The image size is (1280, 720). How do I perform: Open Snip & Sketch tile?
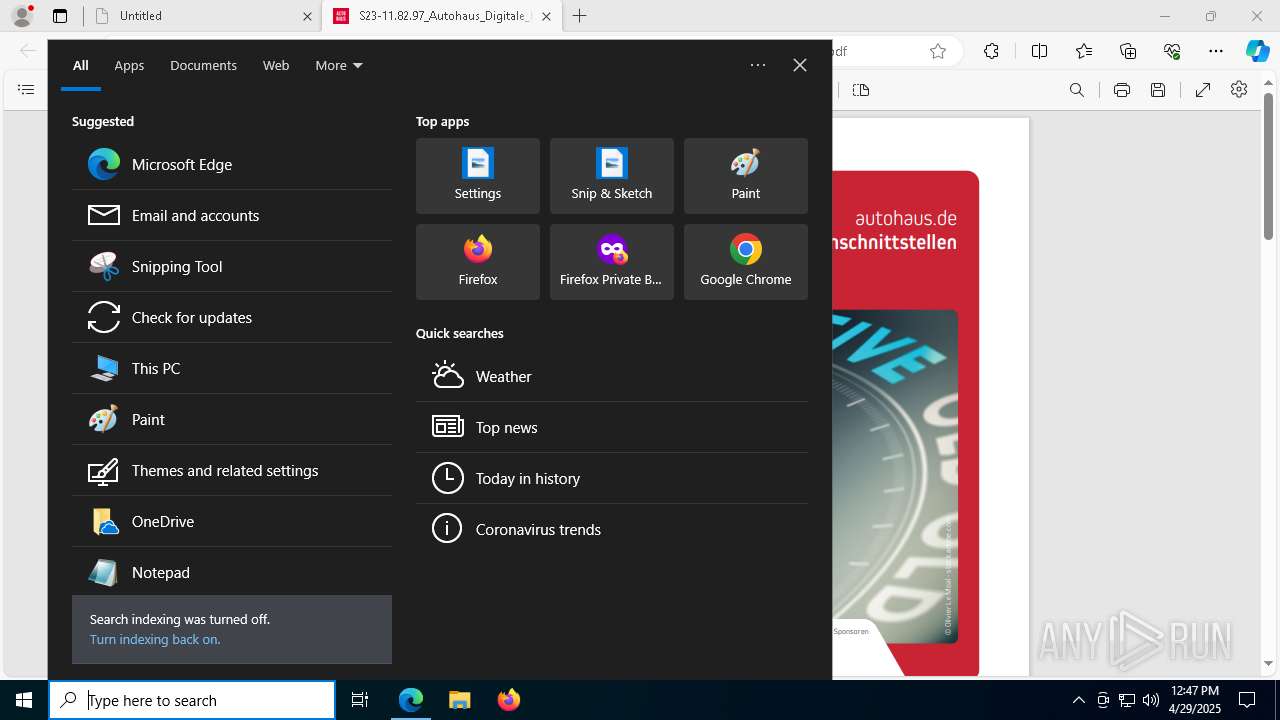(612, 176)
